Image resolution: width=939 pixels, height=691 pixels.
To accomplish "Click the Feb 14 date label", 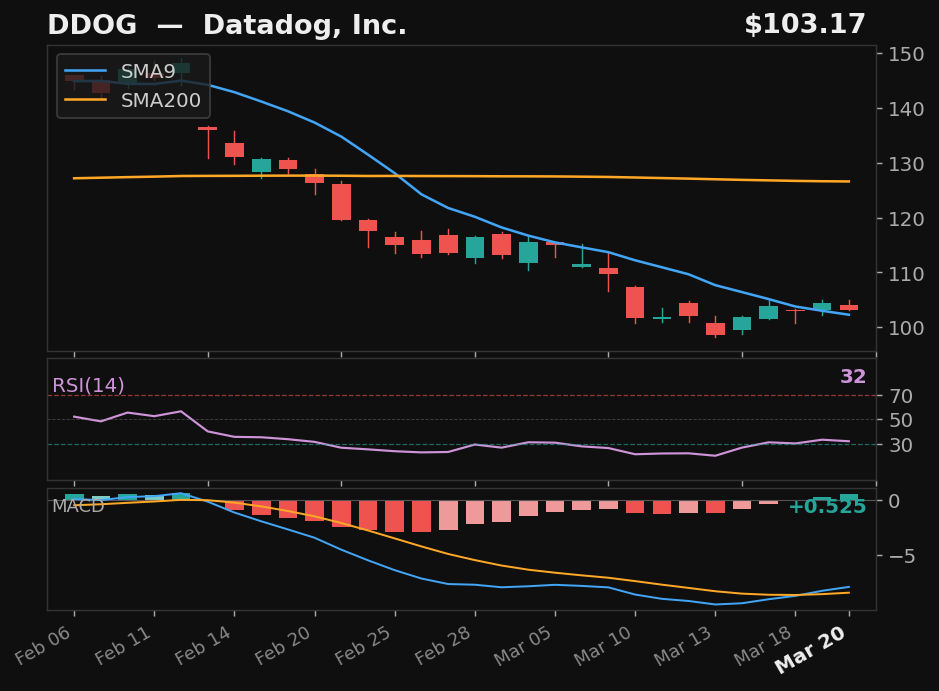I will 204,644.
